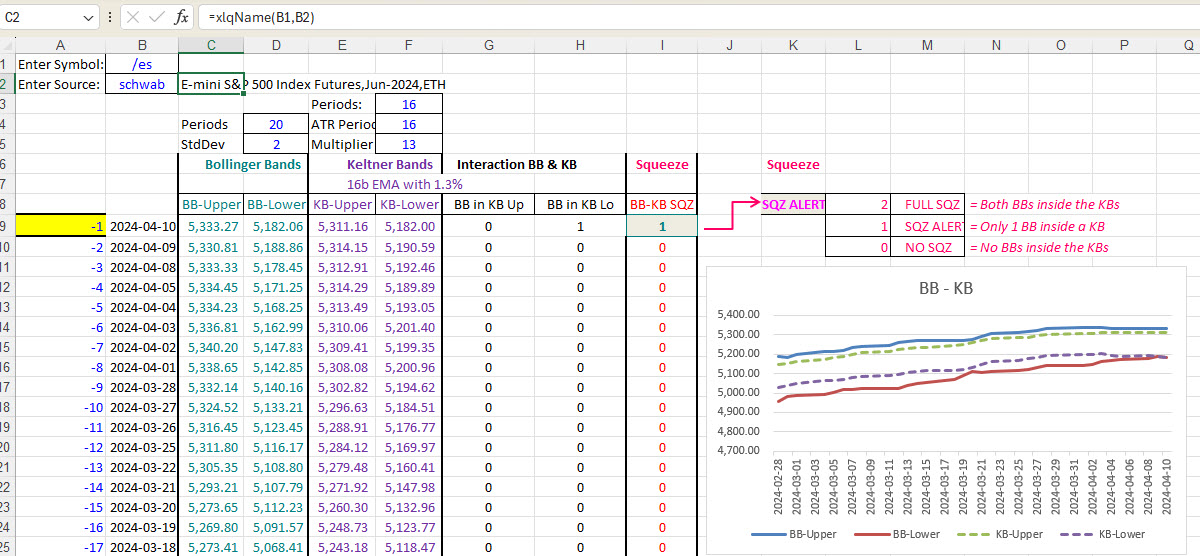Select column C header
This screenshot has height=556, width=1200.
click(210, 45)
